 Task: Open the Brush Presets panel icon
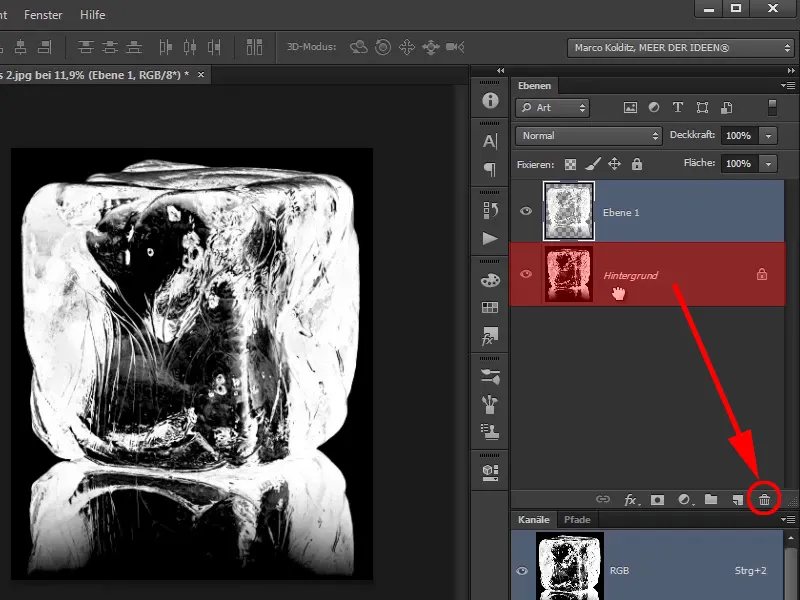(x=490, y=376)
